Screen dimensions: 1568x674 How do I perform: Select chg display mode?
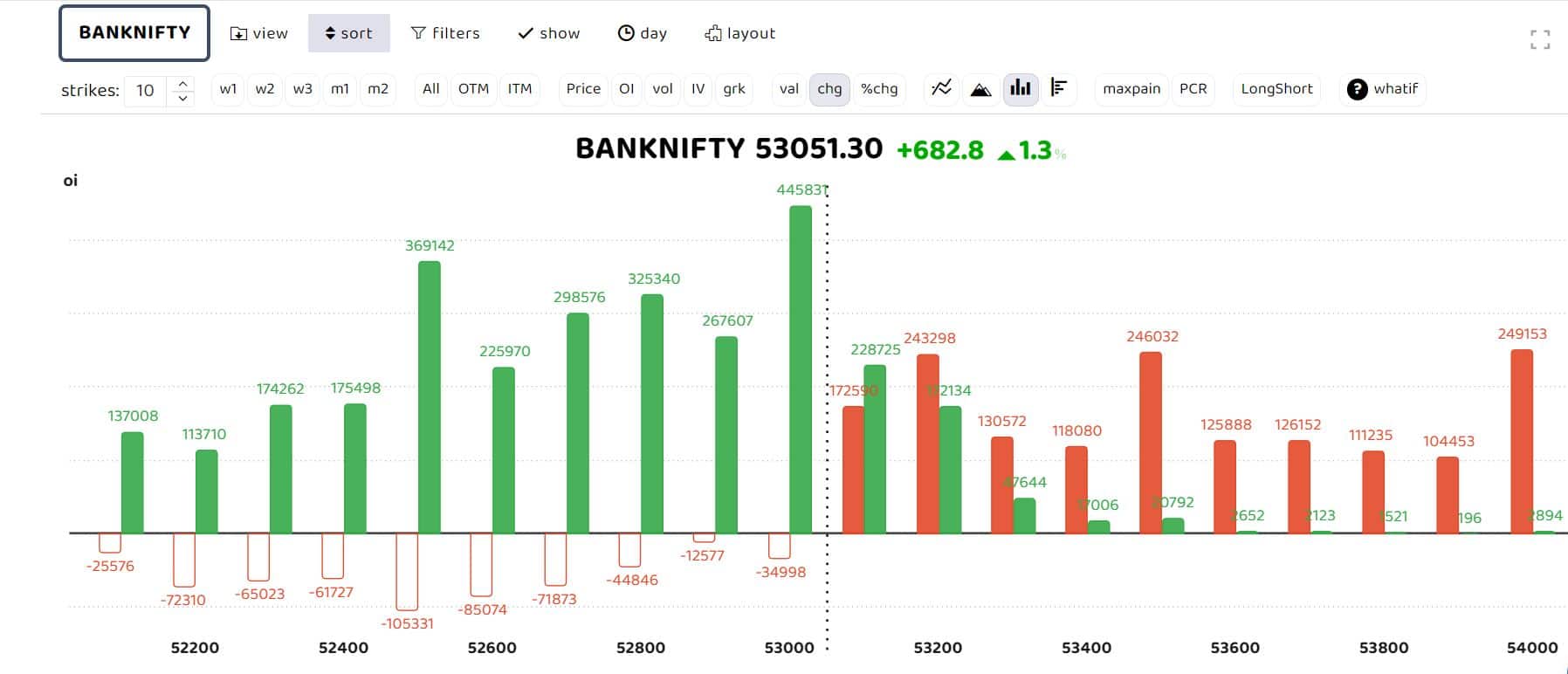tap(829, 89)
